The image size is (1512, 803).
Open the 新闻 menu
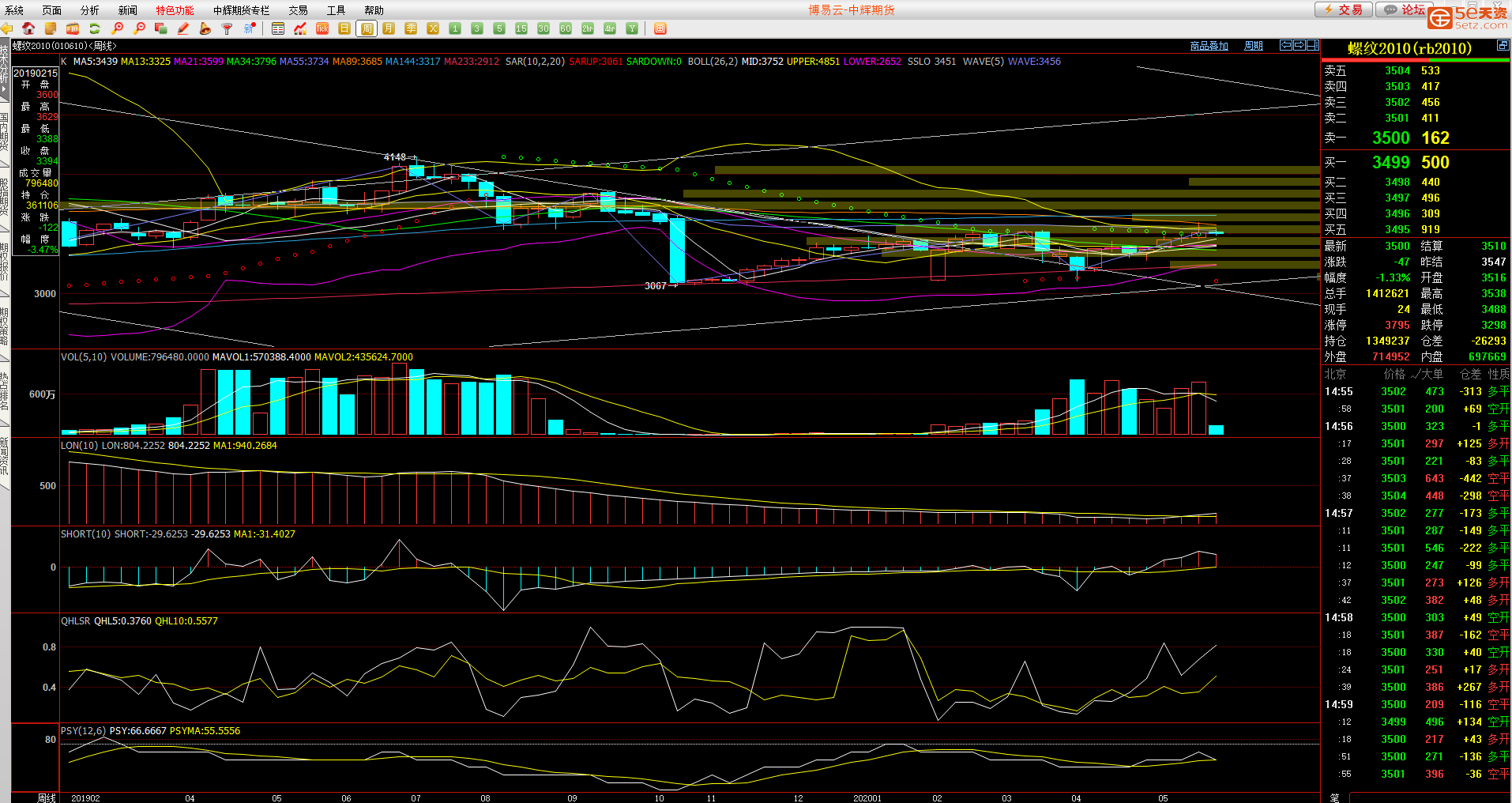pos(128,10)
